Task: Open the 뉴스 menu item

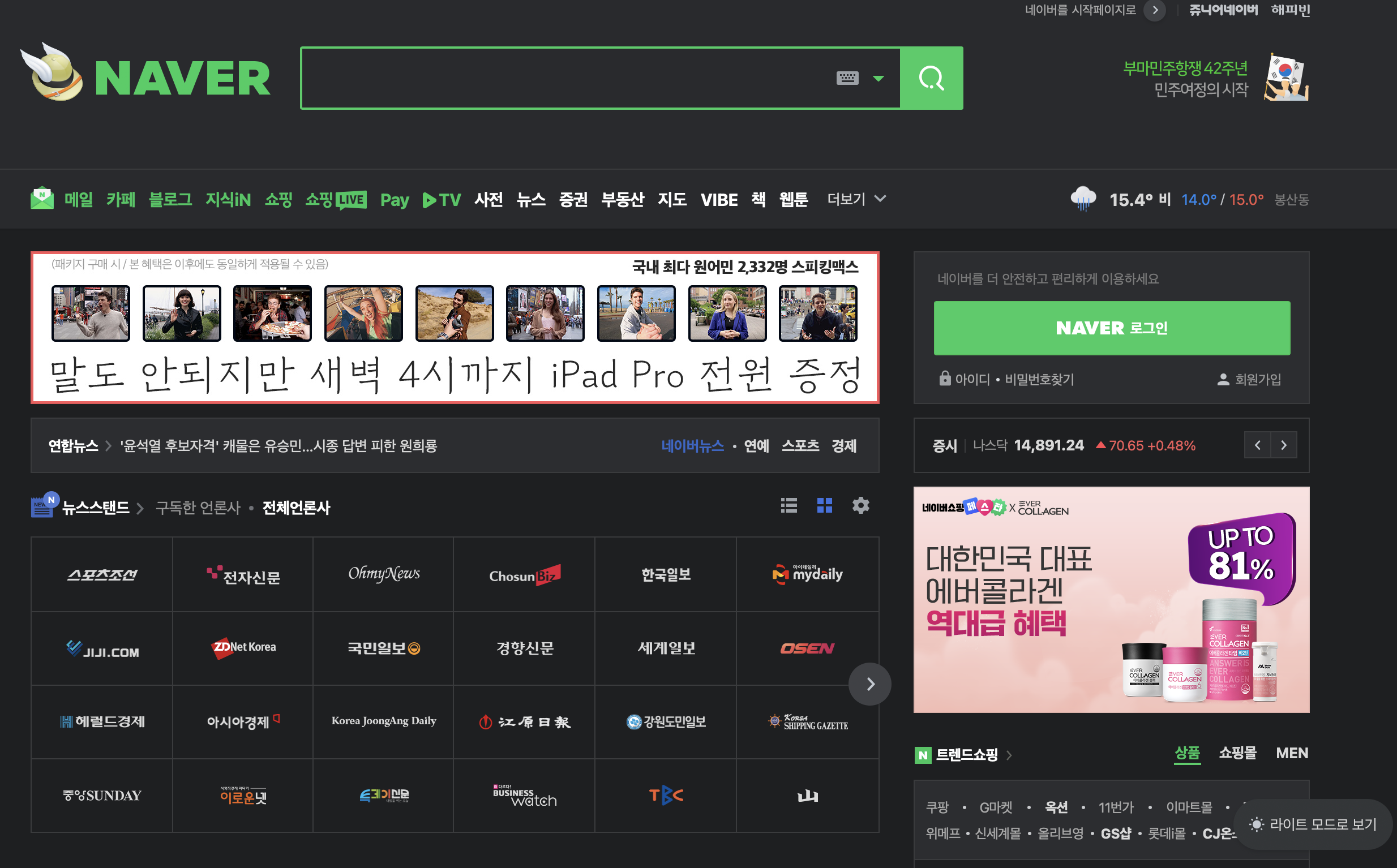Action: (530, 199)
